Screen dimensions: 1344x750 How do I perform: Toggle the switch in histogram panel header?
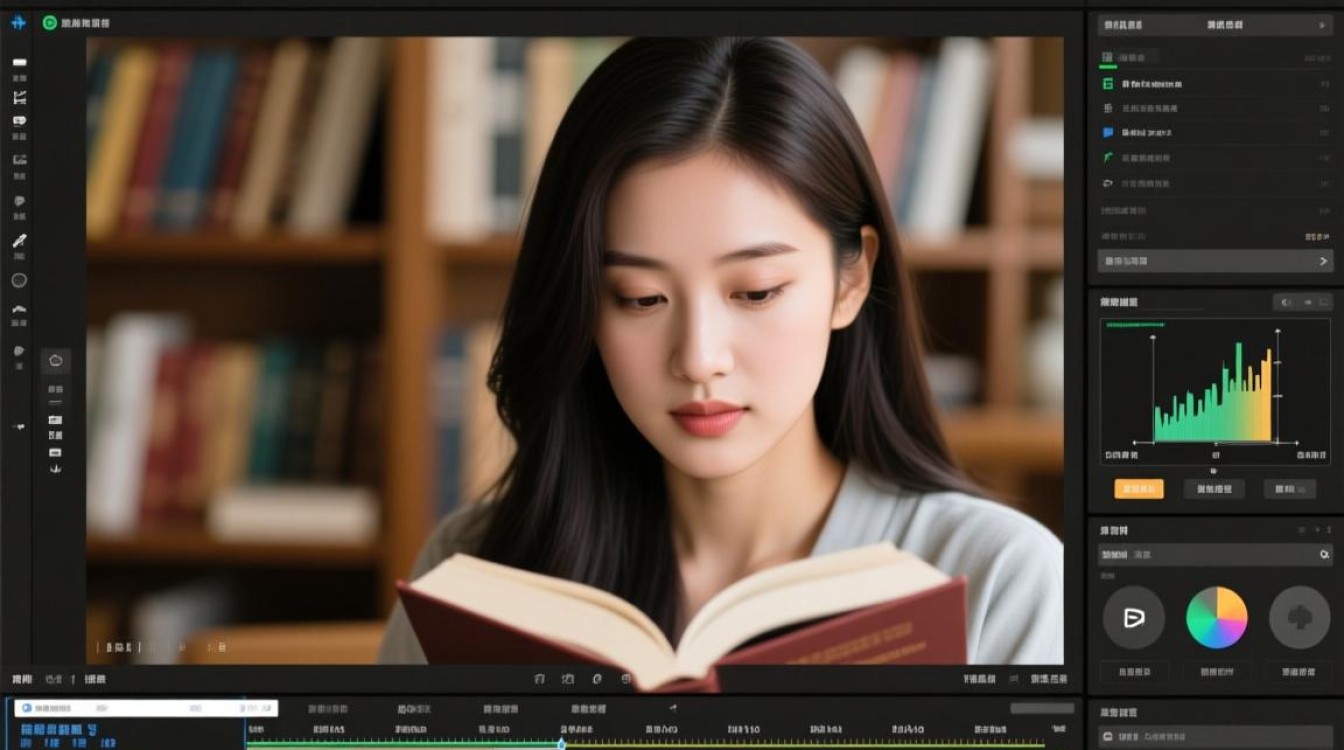tap(1286, 302)
